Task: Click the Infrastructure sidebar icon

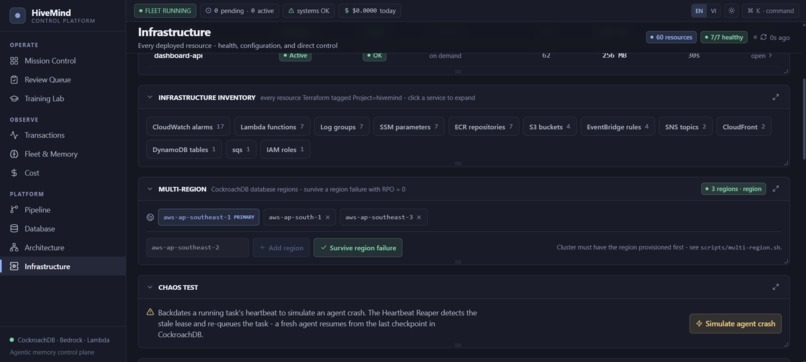Action: [x=14, y=266]
